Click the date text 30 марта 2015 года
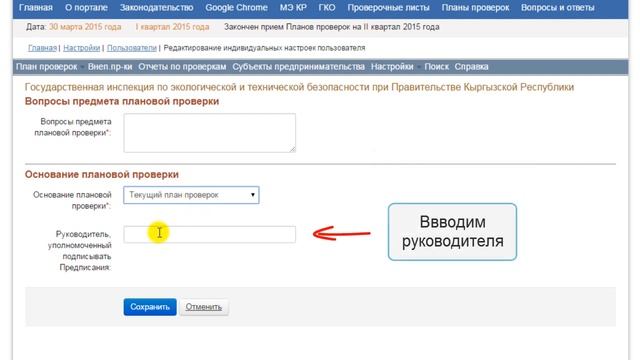The image size is (640, 360). (85, 27)
